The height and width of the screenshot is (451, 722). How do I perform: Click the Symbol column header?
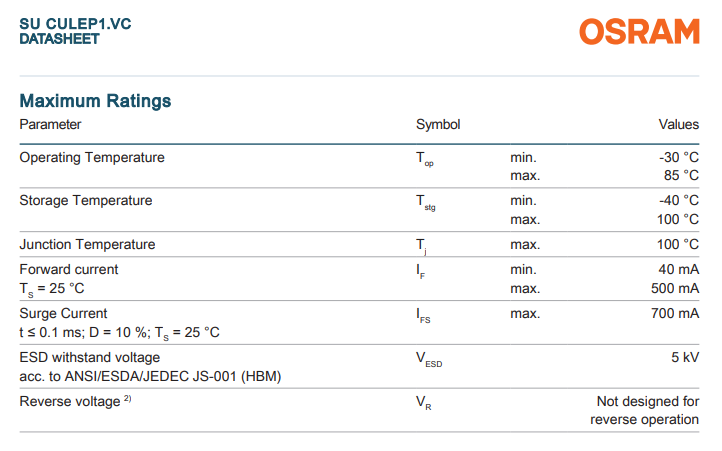click(x=438, y=125)
